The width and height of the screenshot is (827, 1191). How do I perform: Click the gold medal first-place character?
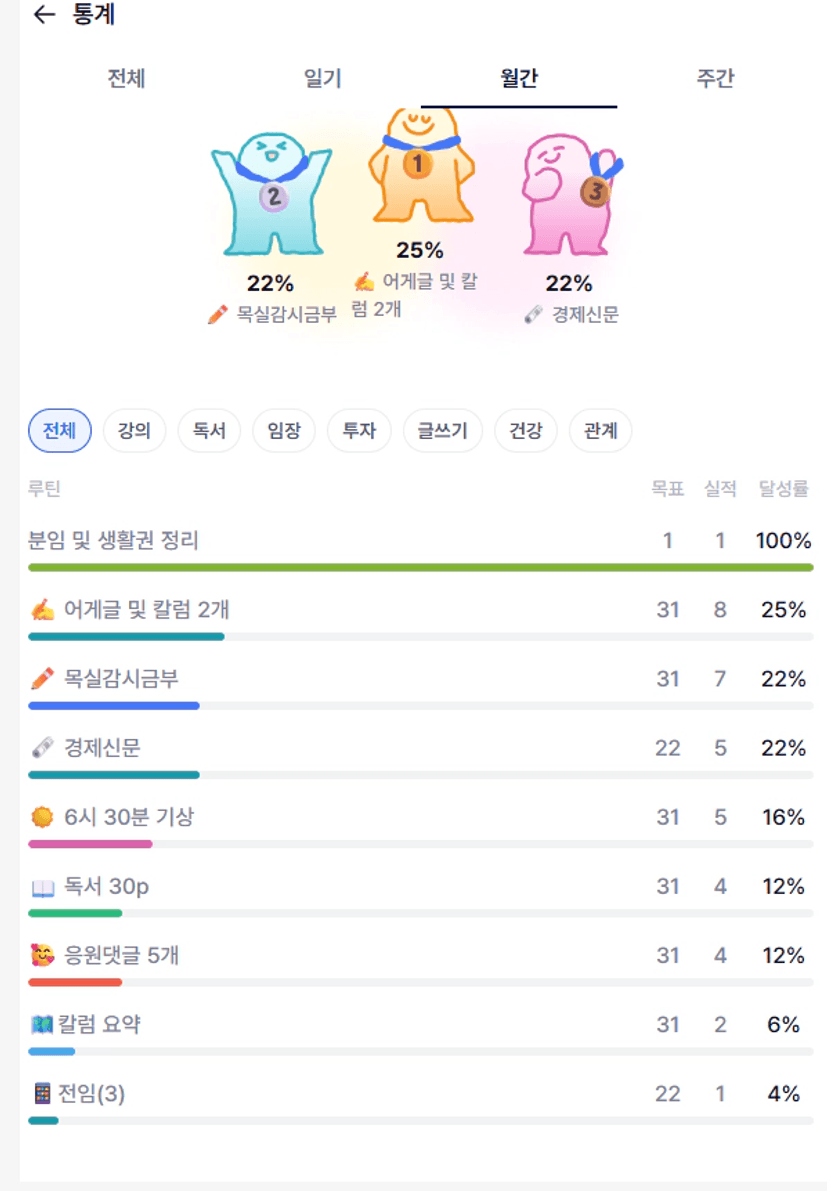coord(420,165)
